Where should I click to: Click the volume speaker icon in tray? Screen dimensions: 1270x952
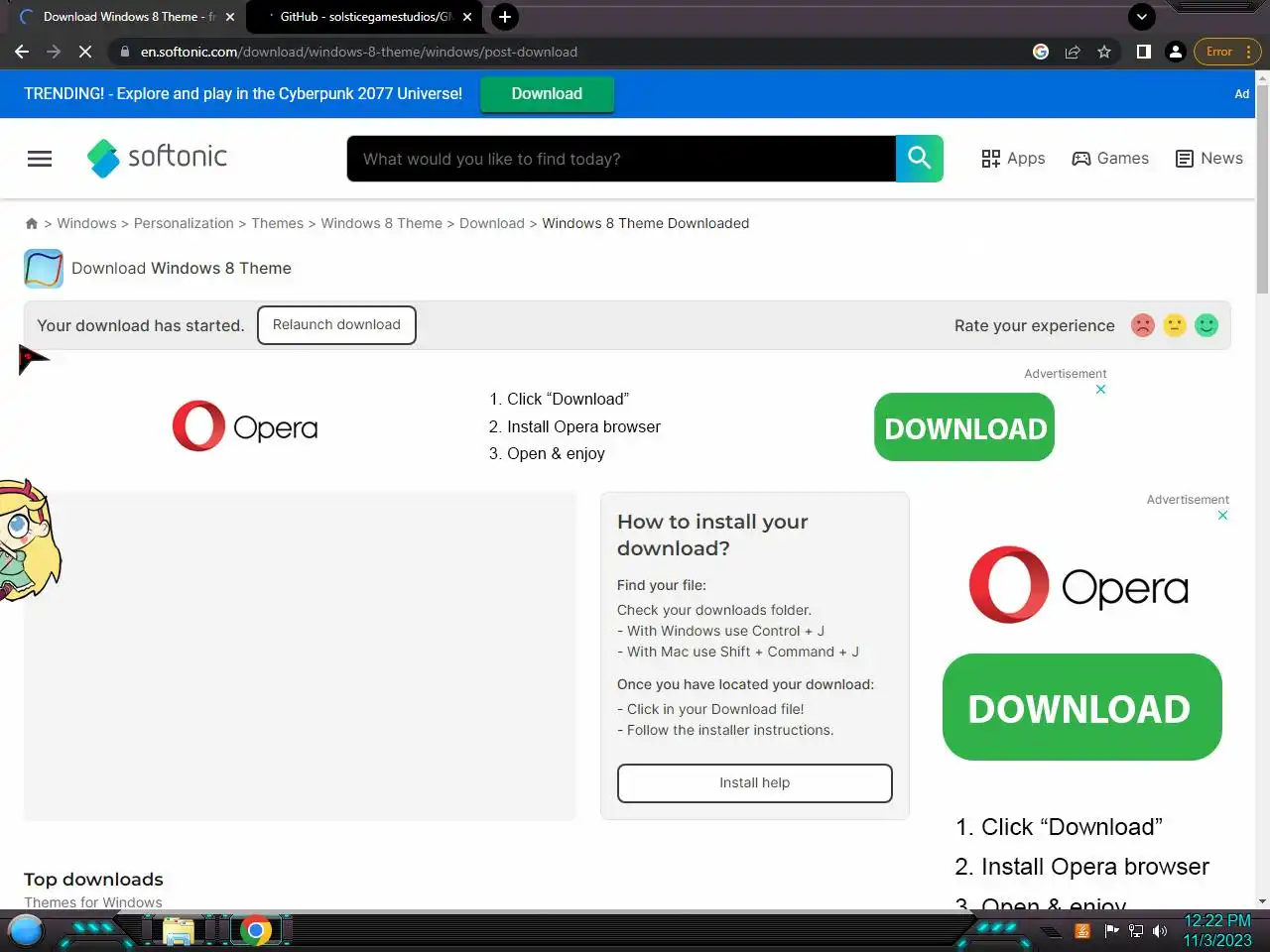(x=1160, y=930)
